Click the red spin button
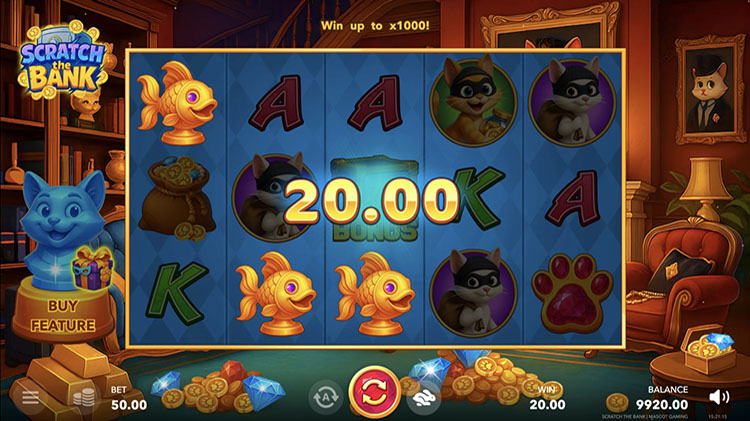The height and width of the screenshot is (421, 750). pyautogui.click(x=375, y=392)
